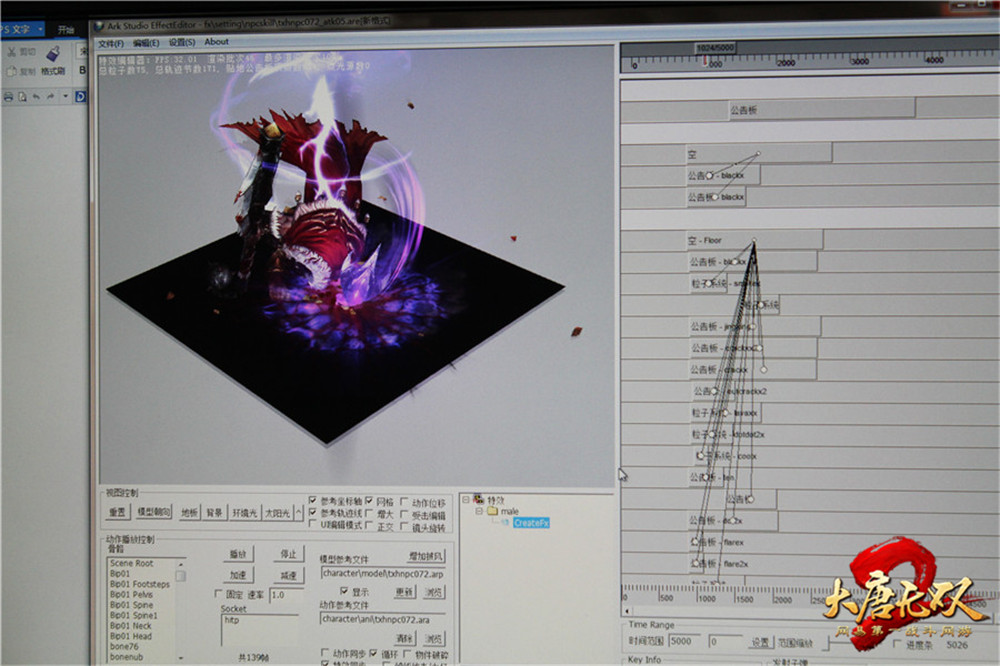Image resolution: width=1000 pixels, height=666 pixels.
Task: Toggle 固定 fixed speed checkbox
Action: click(x=219, y=594)
